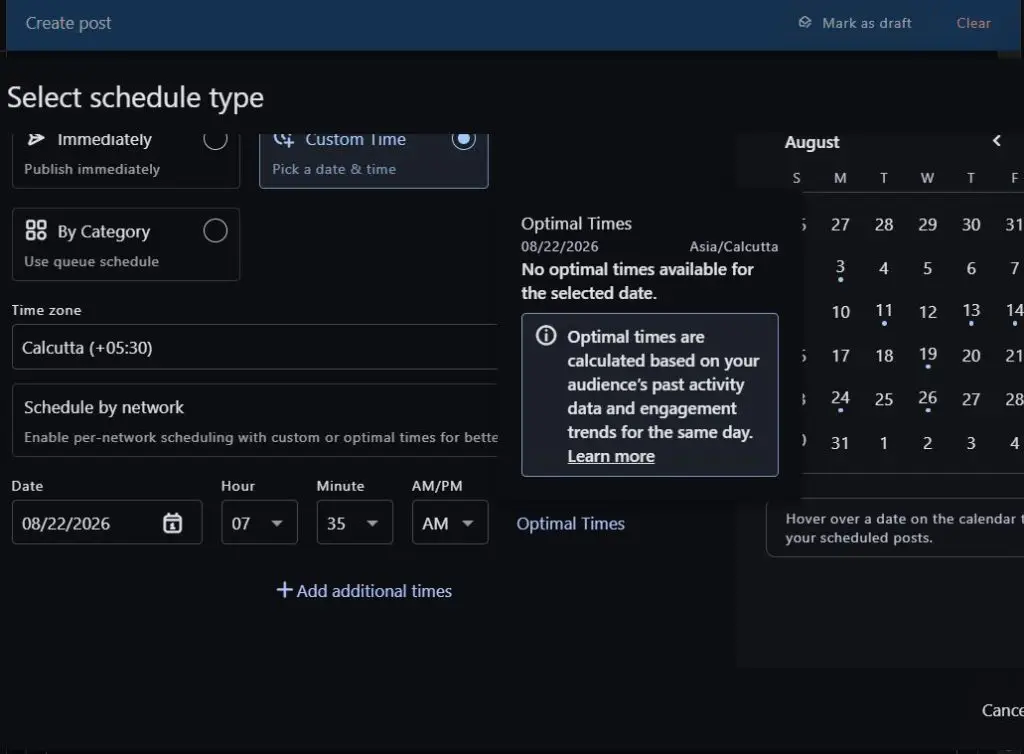This screenshot has height=754, width=1024.
Task: Pick August 19 on the calendar
Action: [927, 355]
